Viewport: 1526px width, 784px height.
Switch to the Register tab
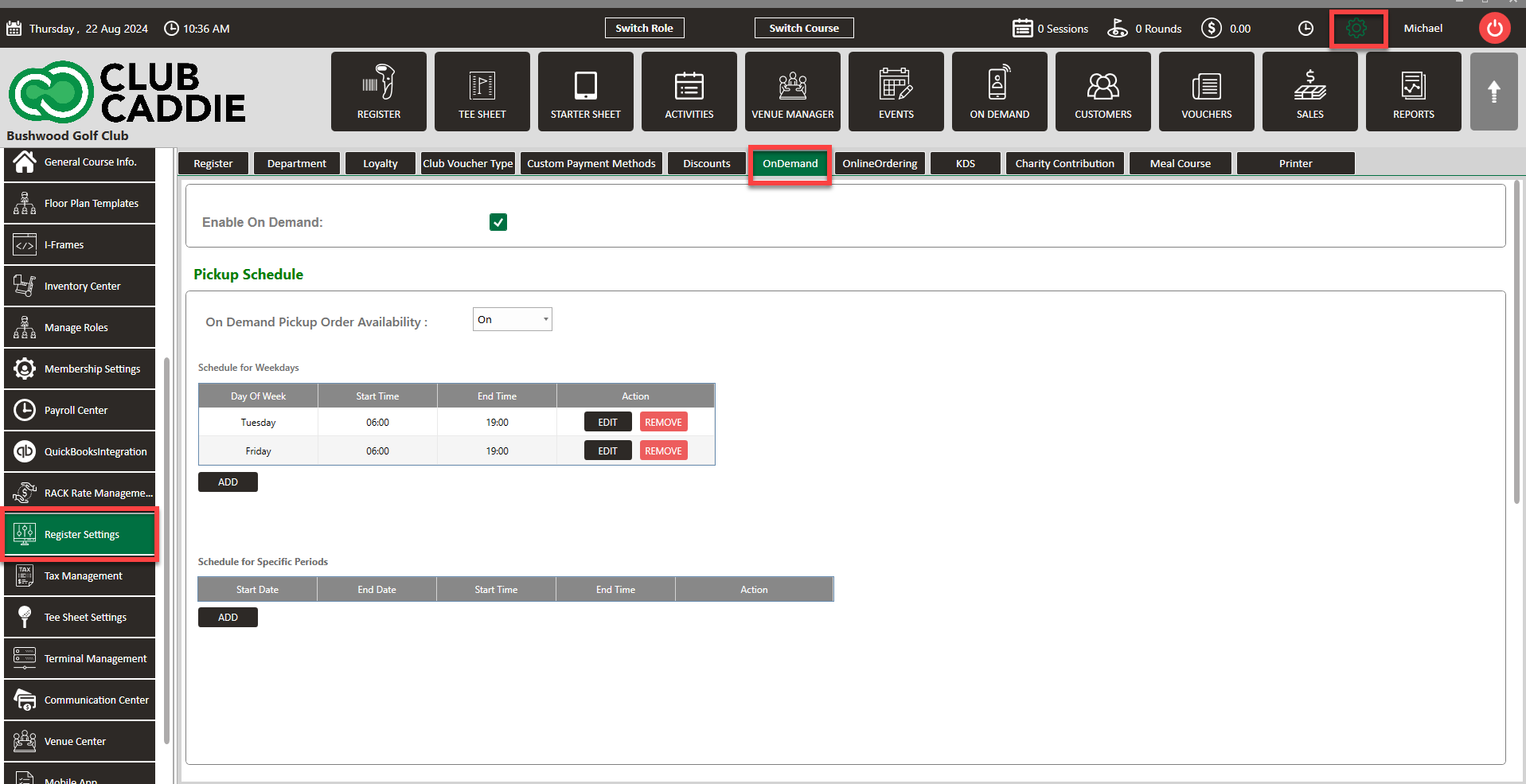213,163
